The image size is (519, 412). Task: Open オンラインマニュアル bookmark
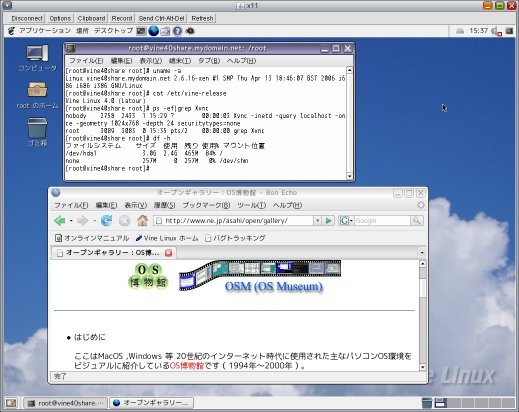click(x=92, y=238)
